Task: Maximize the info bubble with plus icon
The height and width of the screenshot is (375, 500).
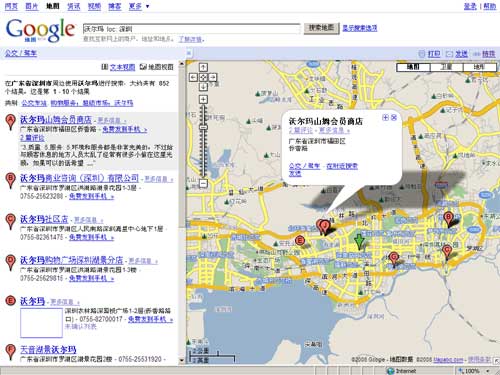Action: click(x=386, y=117)
